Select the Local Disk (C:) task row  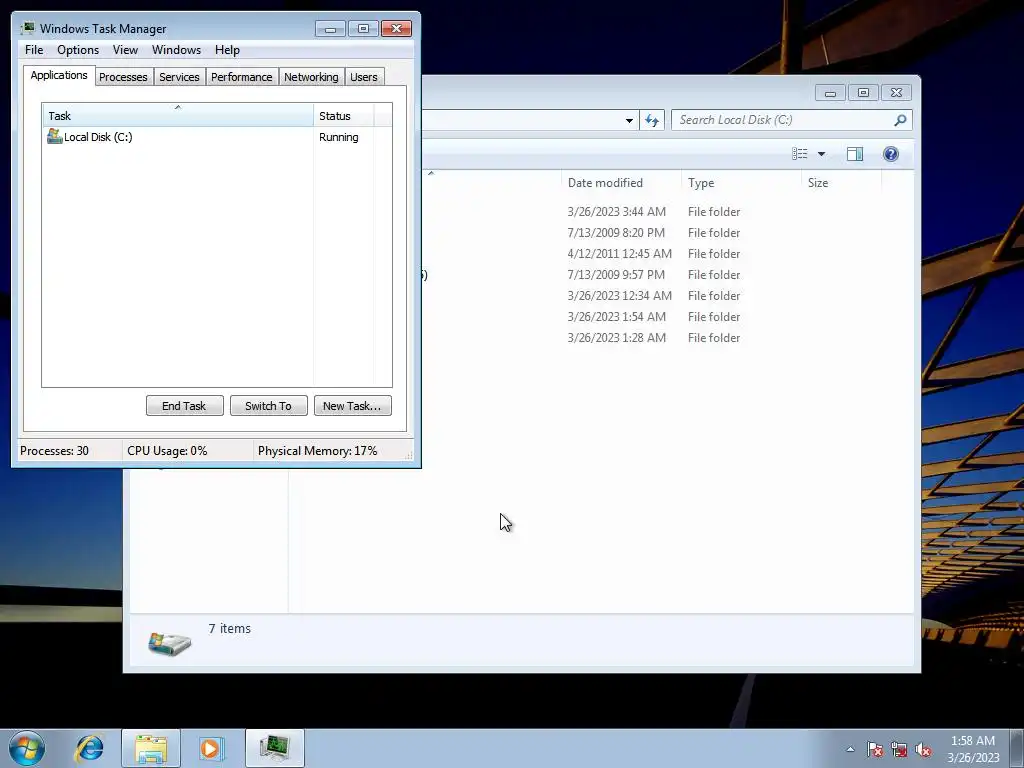click(217, 137)
